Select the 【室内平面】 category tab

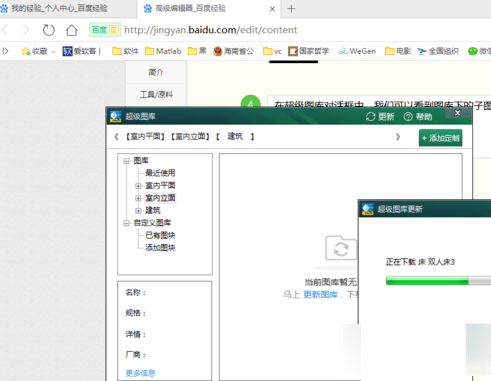coord(145,136)
